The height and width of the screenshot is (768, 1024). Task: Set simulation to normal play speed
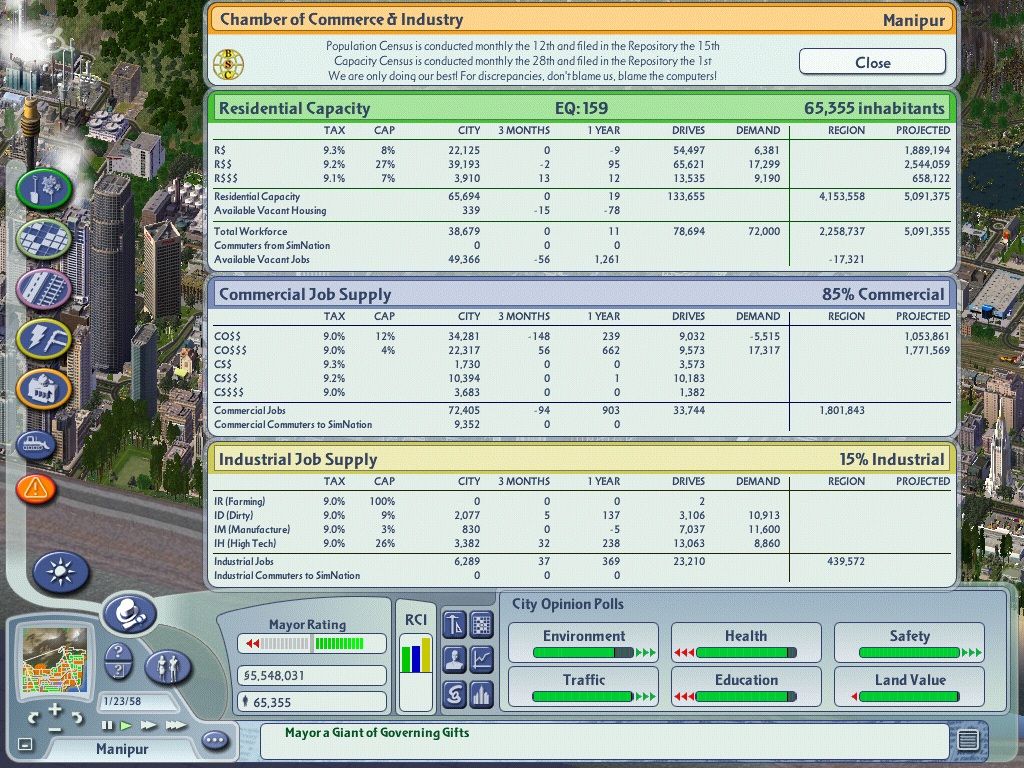click(x=126, y=725)
